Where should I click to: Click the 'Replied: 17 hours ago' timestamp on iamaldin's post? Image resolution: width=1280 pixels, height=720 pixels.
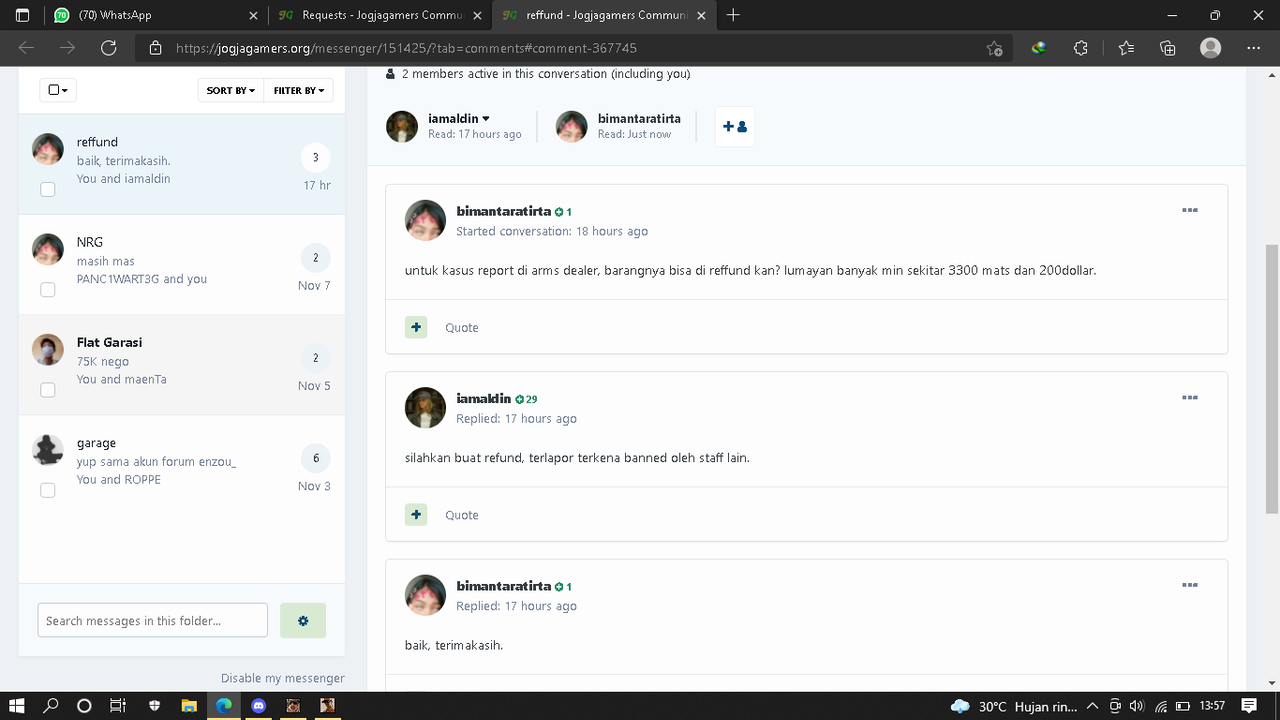(516, 418)
